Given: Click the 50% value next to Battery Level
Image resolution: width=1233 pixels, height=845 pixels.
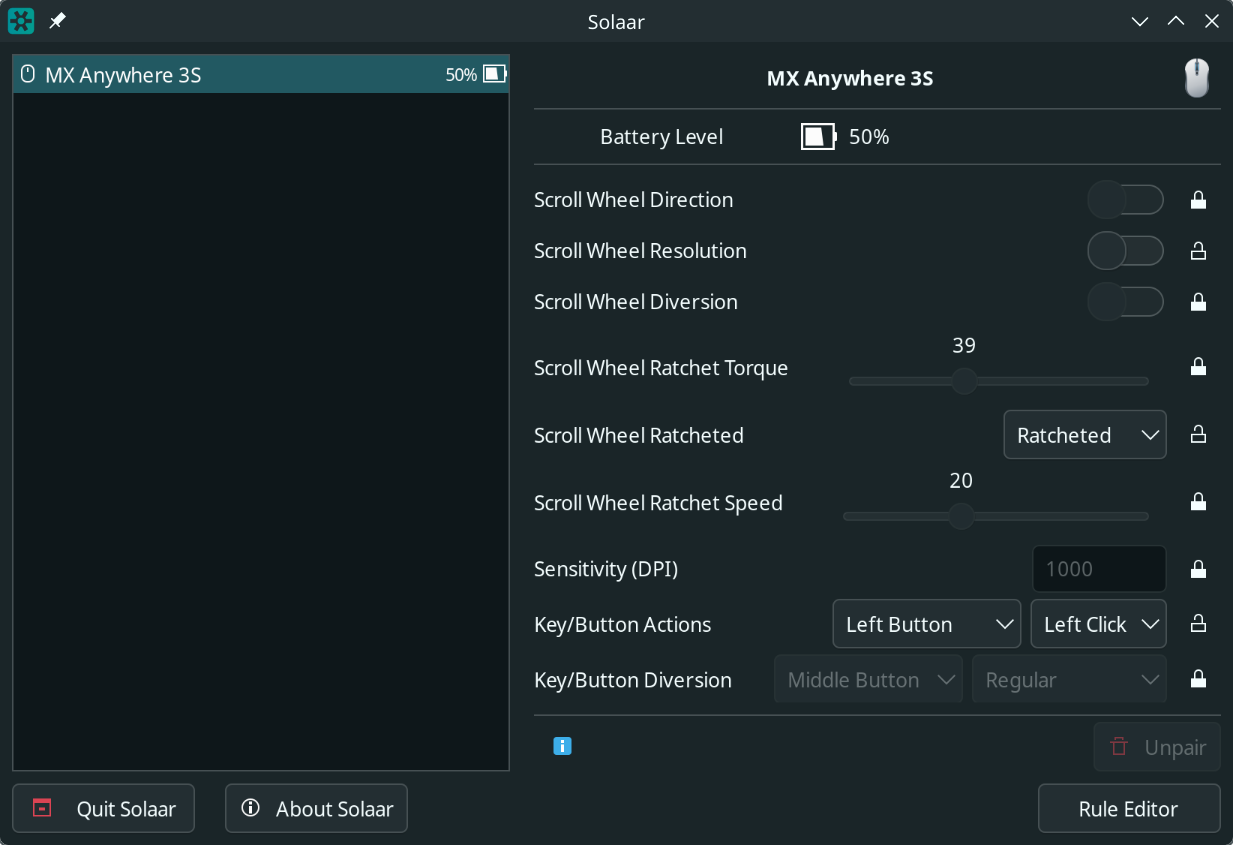Looking at the screenshot, I should (x=869, y=137).
